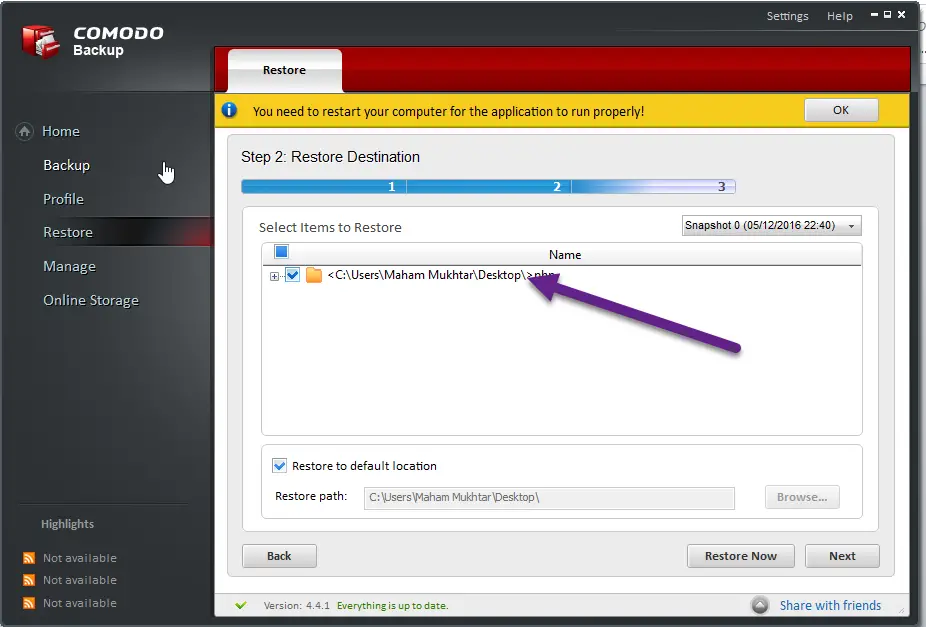Click the green up-to-date checkmark icon

(240, 605)
